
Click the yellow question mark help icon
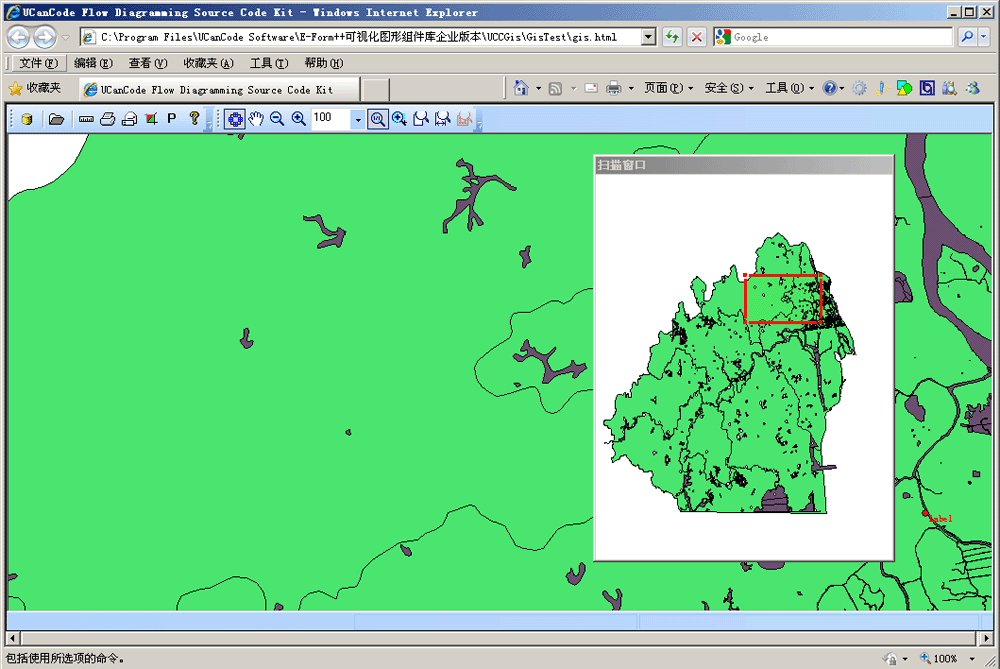tap(194, 119)
